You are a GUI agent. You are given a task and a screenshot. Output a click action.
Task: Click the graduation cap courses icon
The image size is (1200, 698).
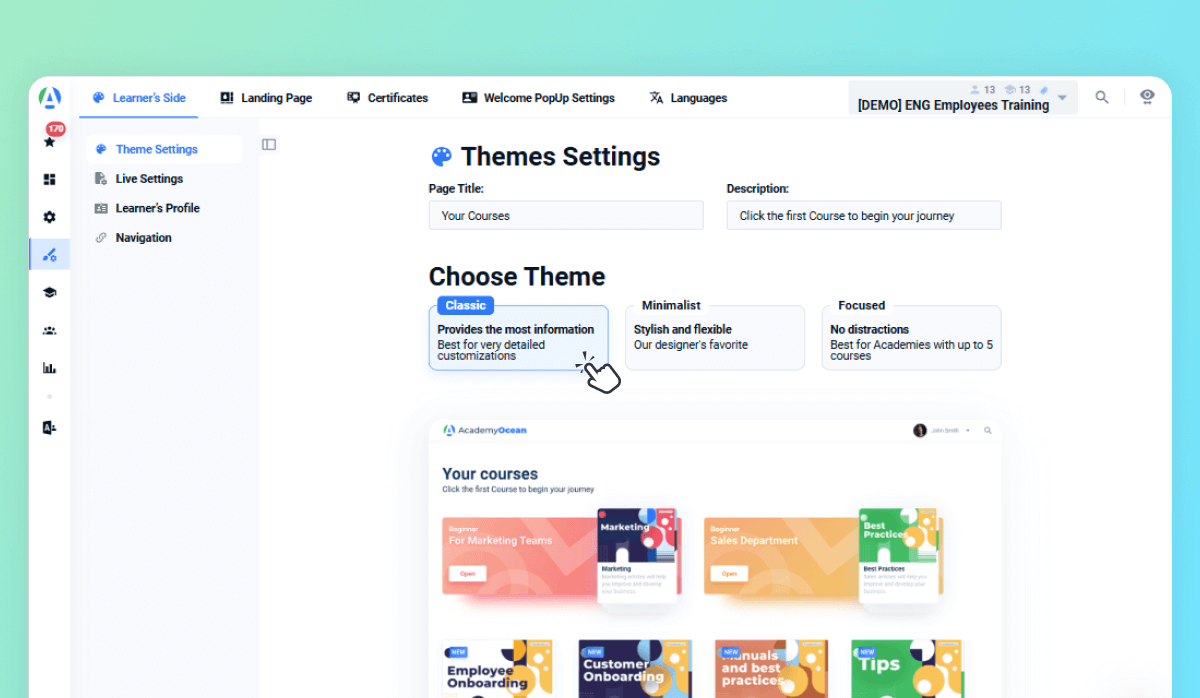click(x=49, y=292)
